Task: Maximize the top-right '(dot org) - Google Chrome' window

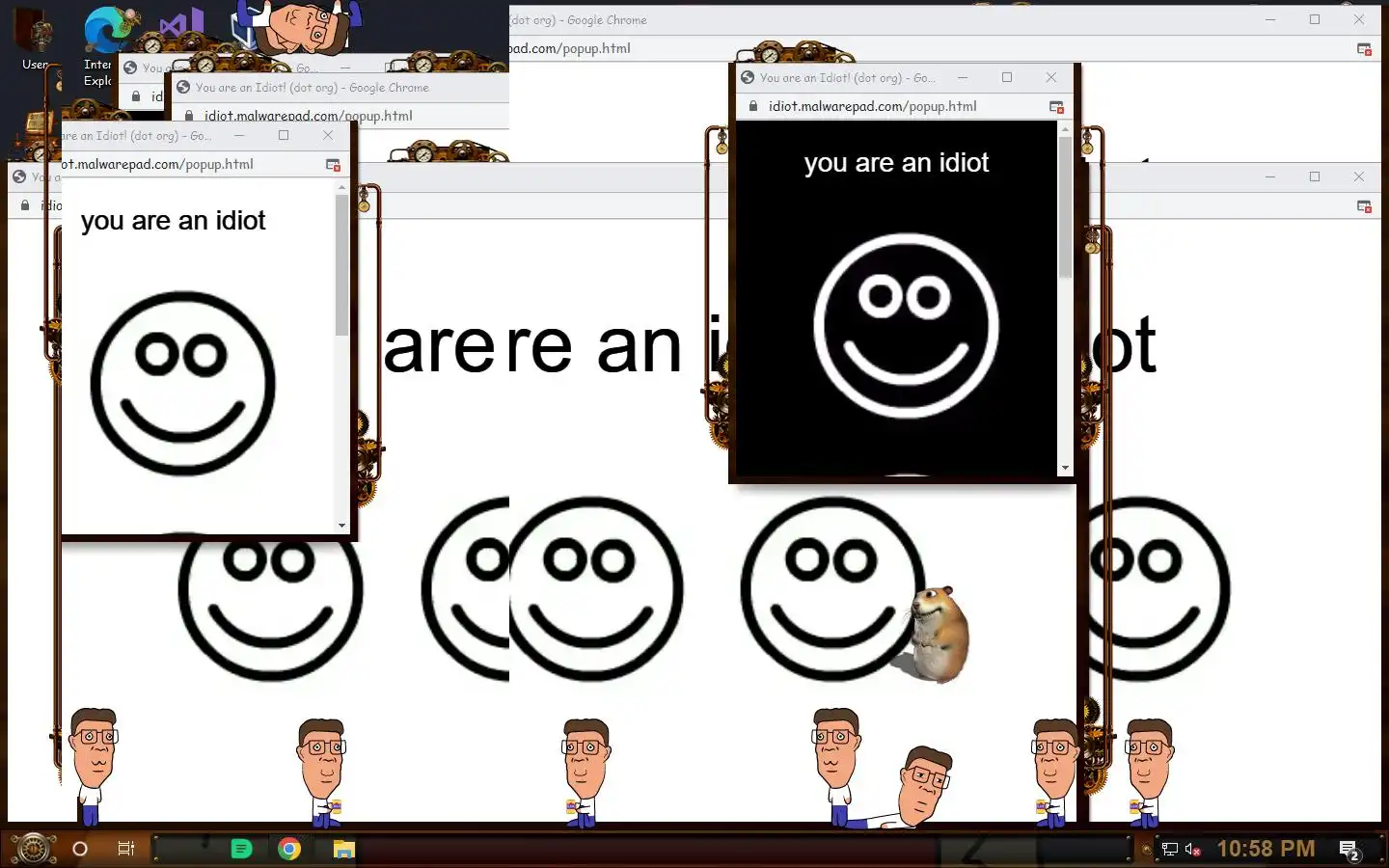Action: pyautogui.click(x=1315, y=19)
